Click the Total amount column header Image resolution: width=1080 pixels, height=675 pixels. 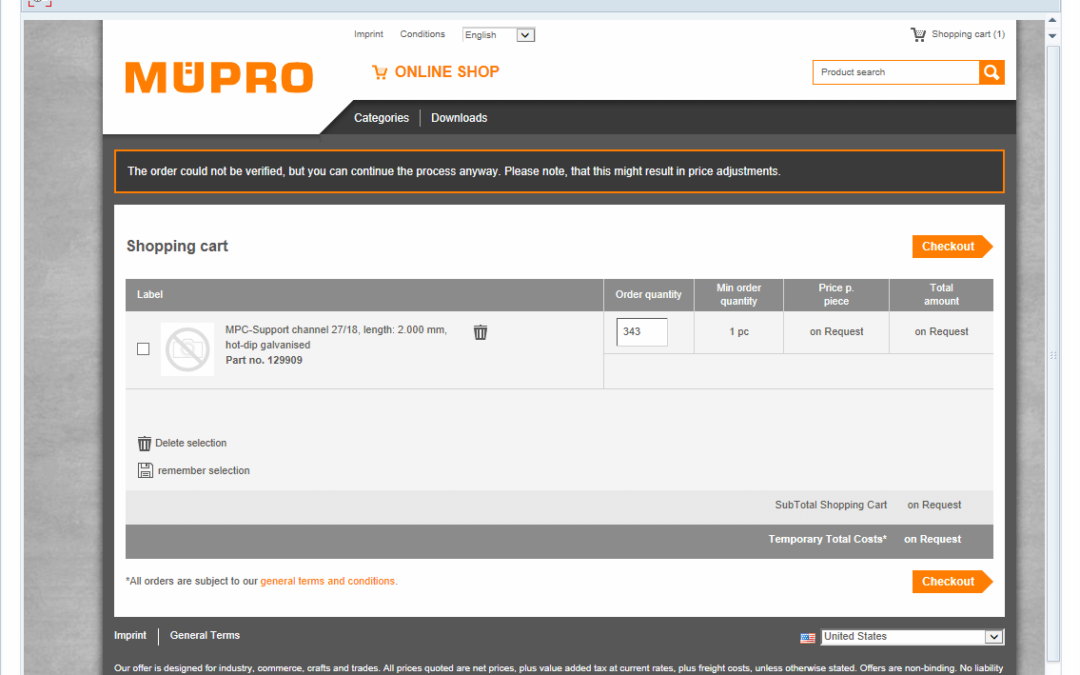click(941, 295)
